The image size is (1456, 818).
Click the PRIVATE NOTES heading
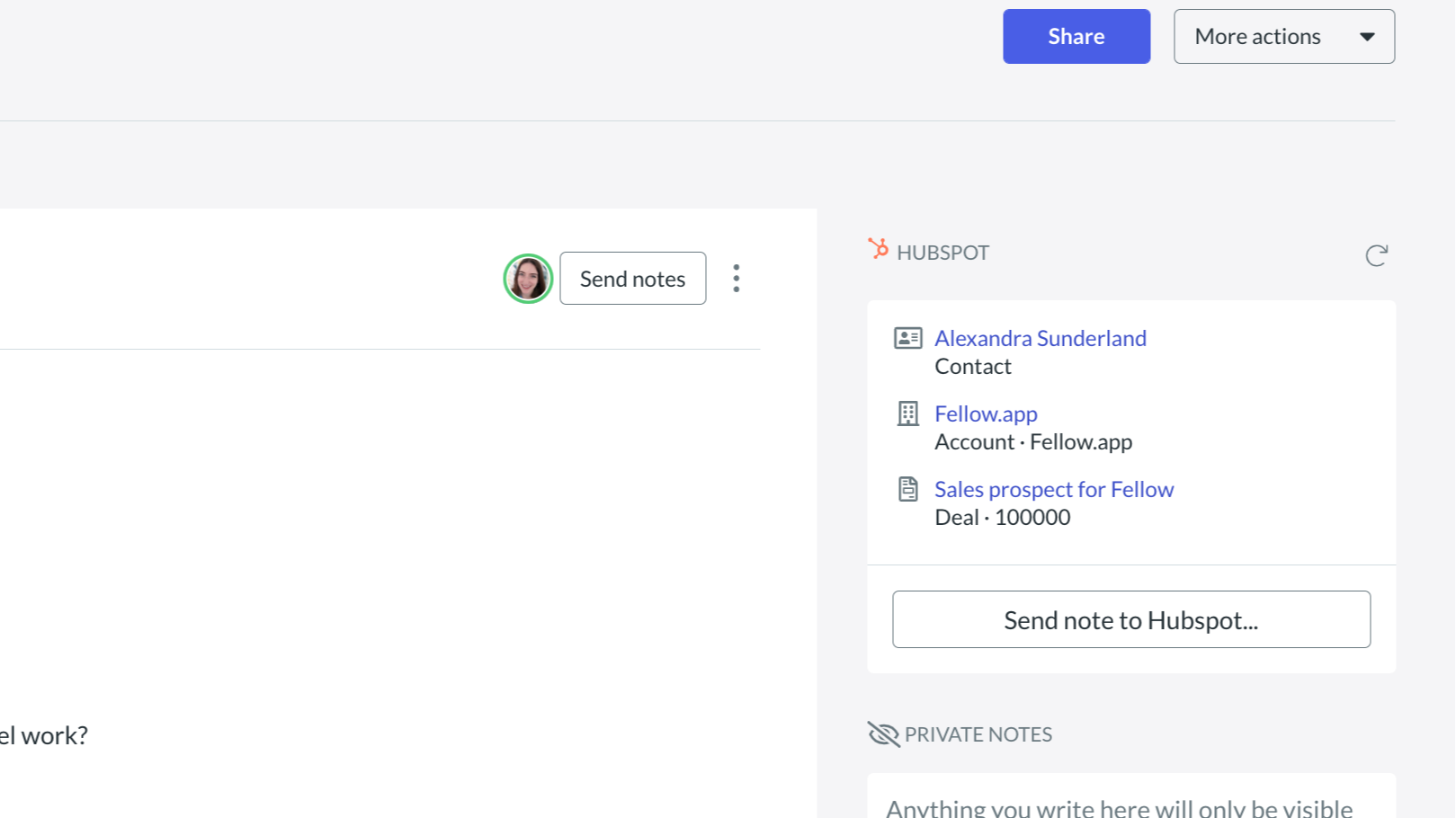point(978,734)
